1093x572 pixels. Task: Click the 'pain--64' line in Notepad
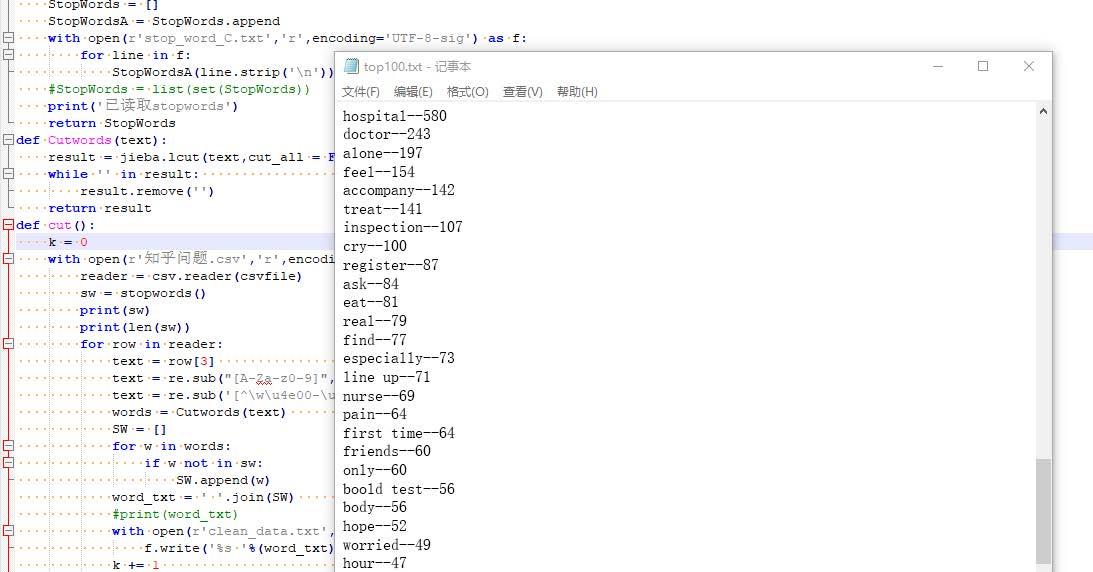(x=374, y=414)
